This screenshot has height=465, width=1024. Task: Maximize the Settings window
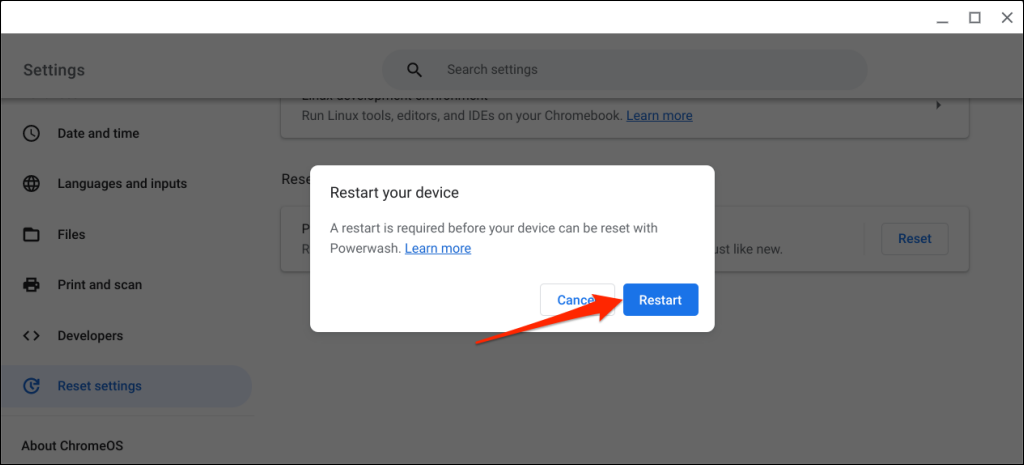point(975,17)
